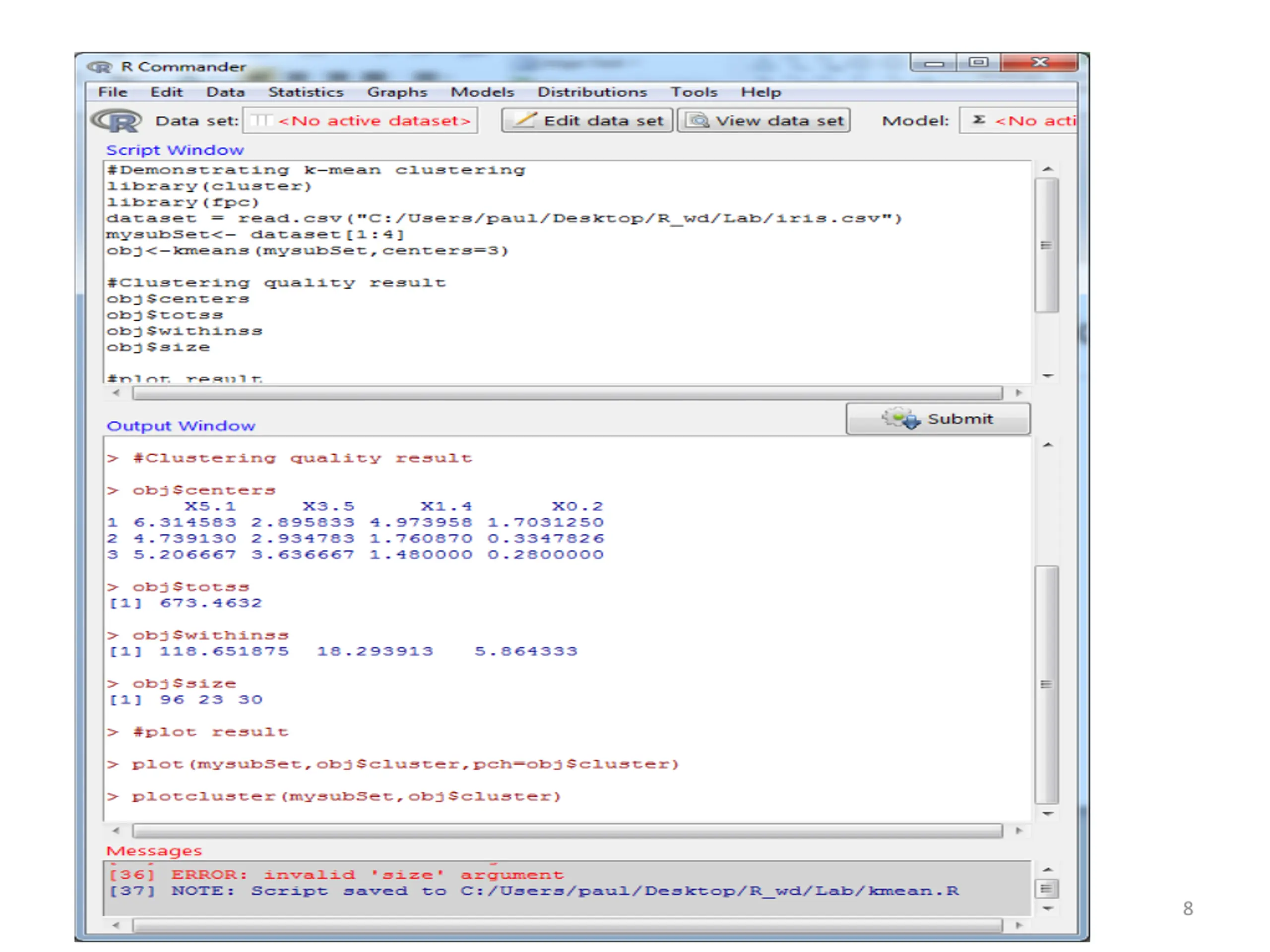
Task: Click the sigma icon beside Model
Action: point(979,119)
